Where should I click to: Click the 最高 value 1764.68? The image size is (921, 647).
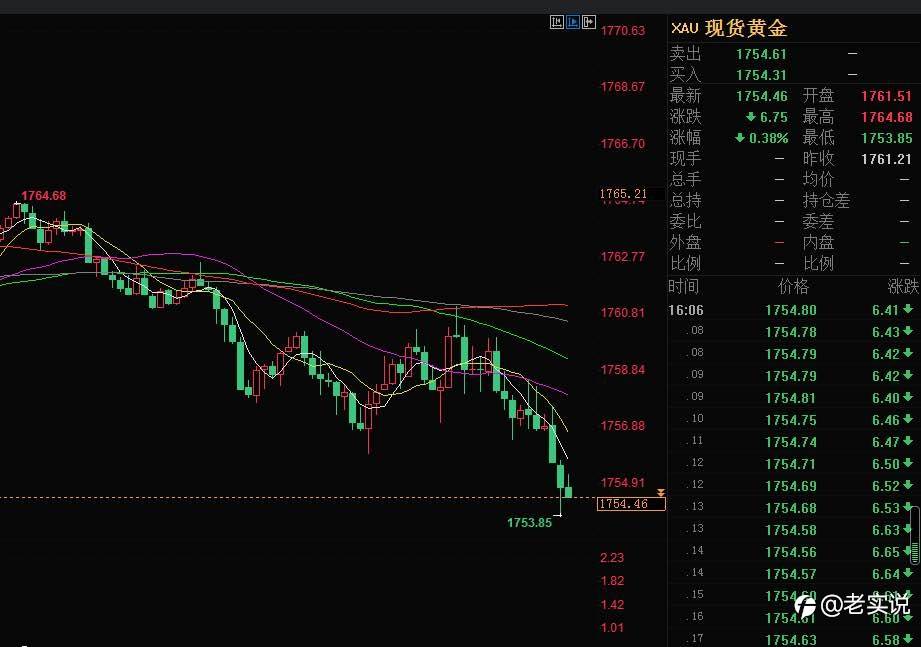(887, 117)
